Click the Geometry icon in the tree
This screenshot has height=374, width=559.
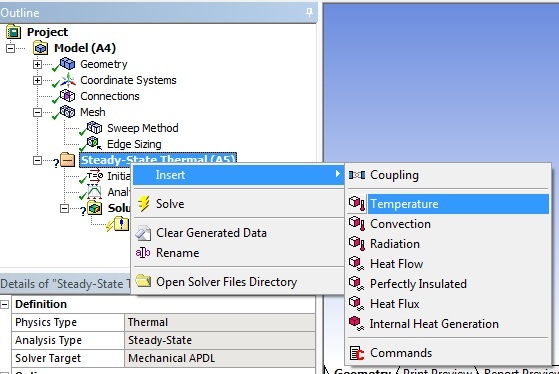pos(67,64)
